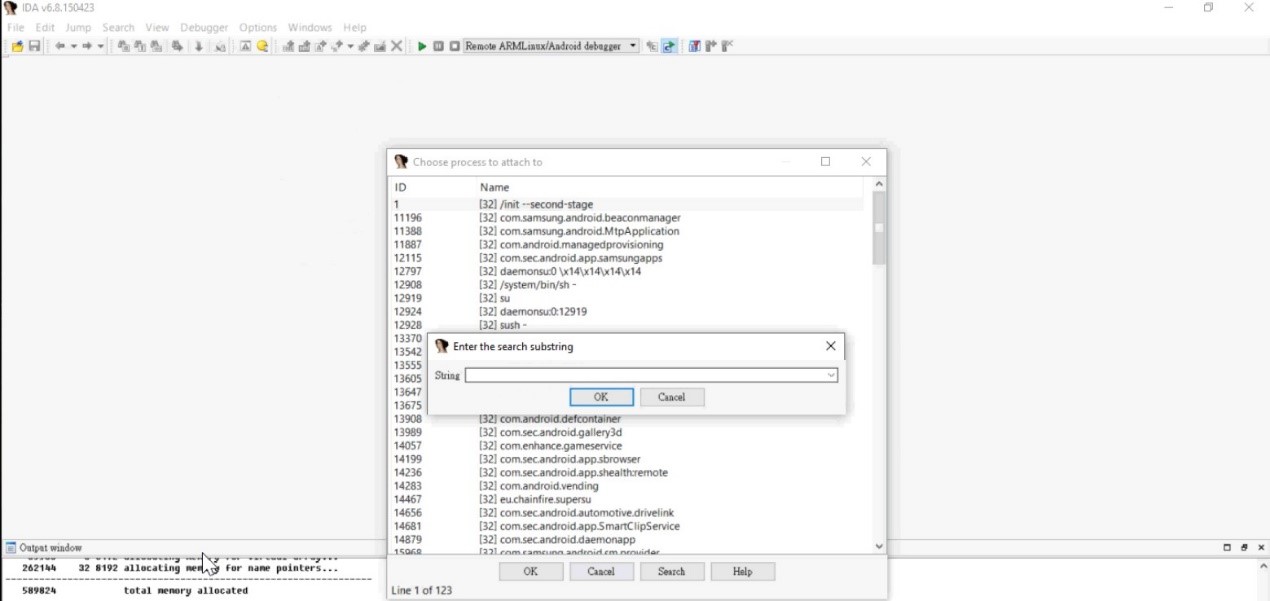The image size is (1270, 601).
Task: Click the pause process toolbar icon
Action: (438, 46)
